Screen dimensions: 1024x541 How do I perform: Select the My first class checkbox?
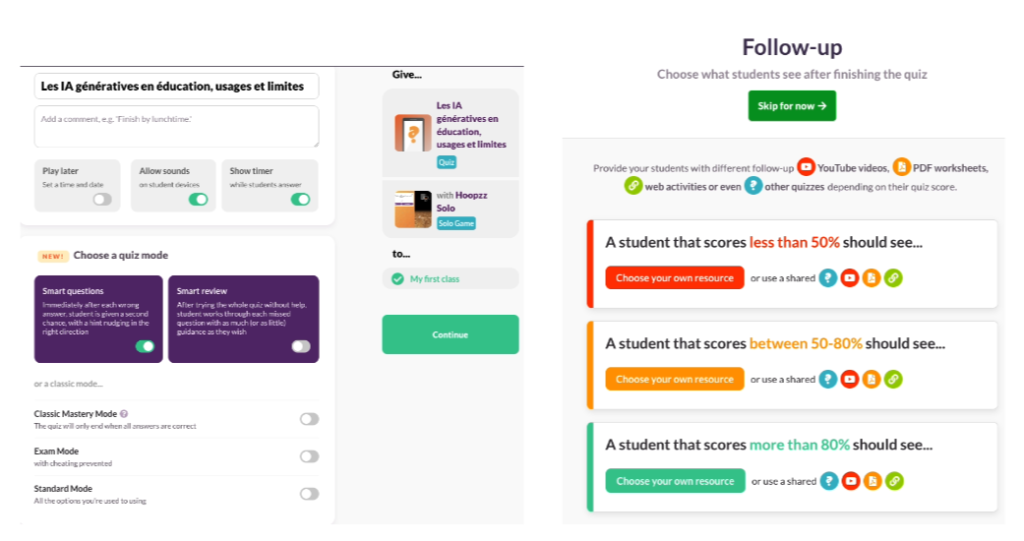click(399, 279)
